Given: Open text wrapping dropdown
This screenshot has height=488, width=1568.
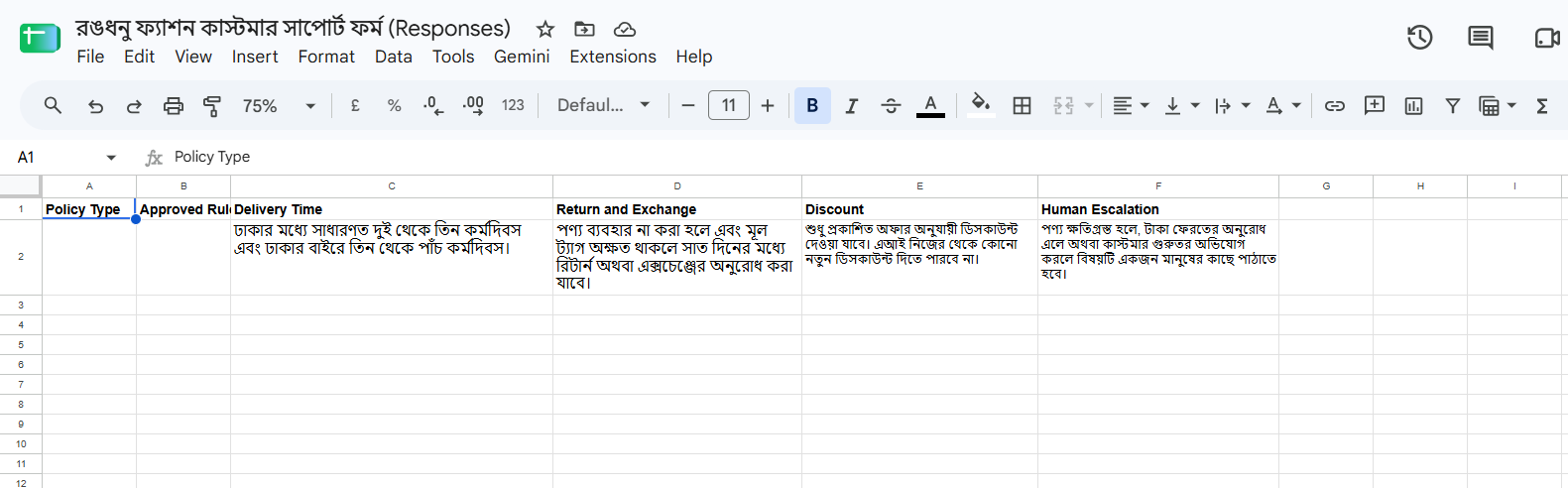Looking at the screenshot, I should tap(1232, 105).
